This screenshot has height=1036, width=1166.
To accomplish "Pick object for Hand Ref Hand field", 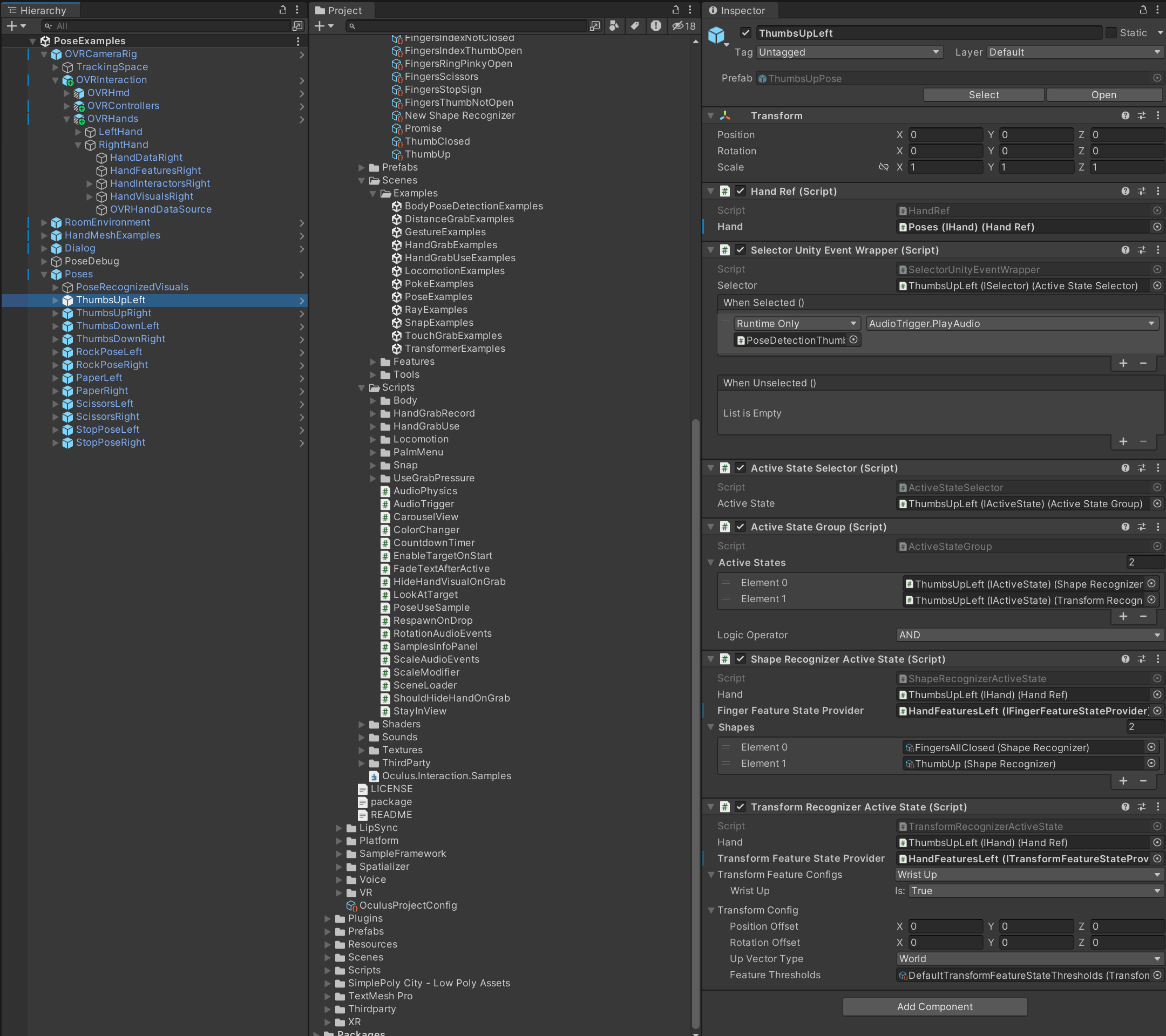I will tap(1157, 227).
